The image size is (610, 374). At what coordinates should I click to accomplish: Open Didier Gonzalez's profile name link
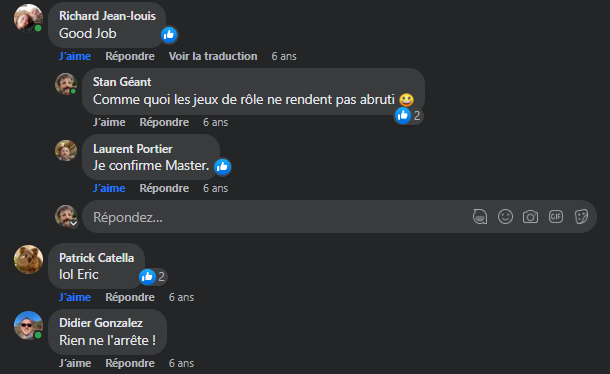click(x=101, y=323)
